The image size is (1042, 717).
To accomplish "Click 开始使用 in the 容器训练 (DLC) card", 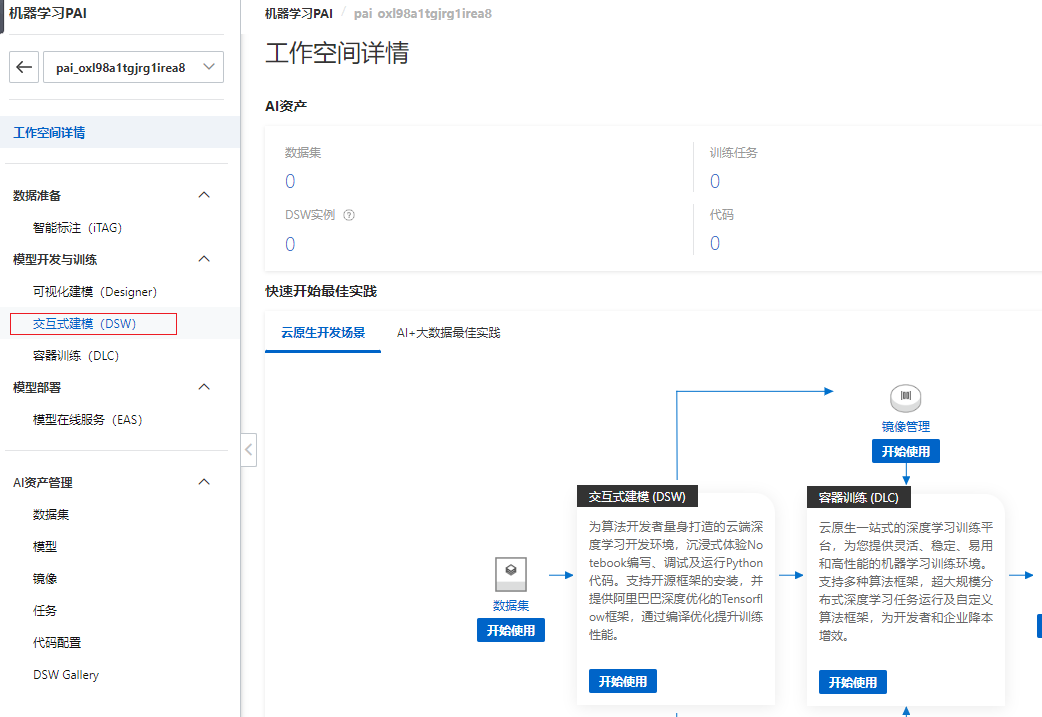I will coord(853,683).
